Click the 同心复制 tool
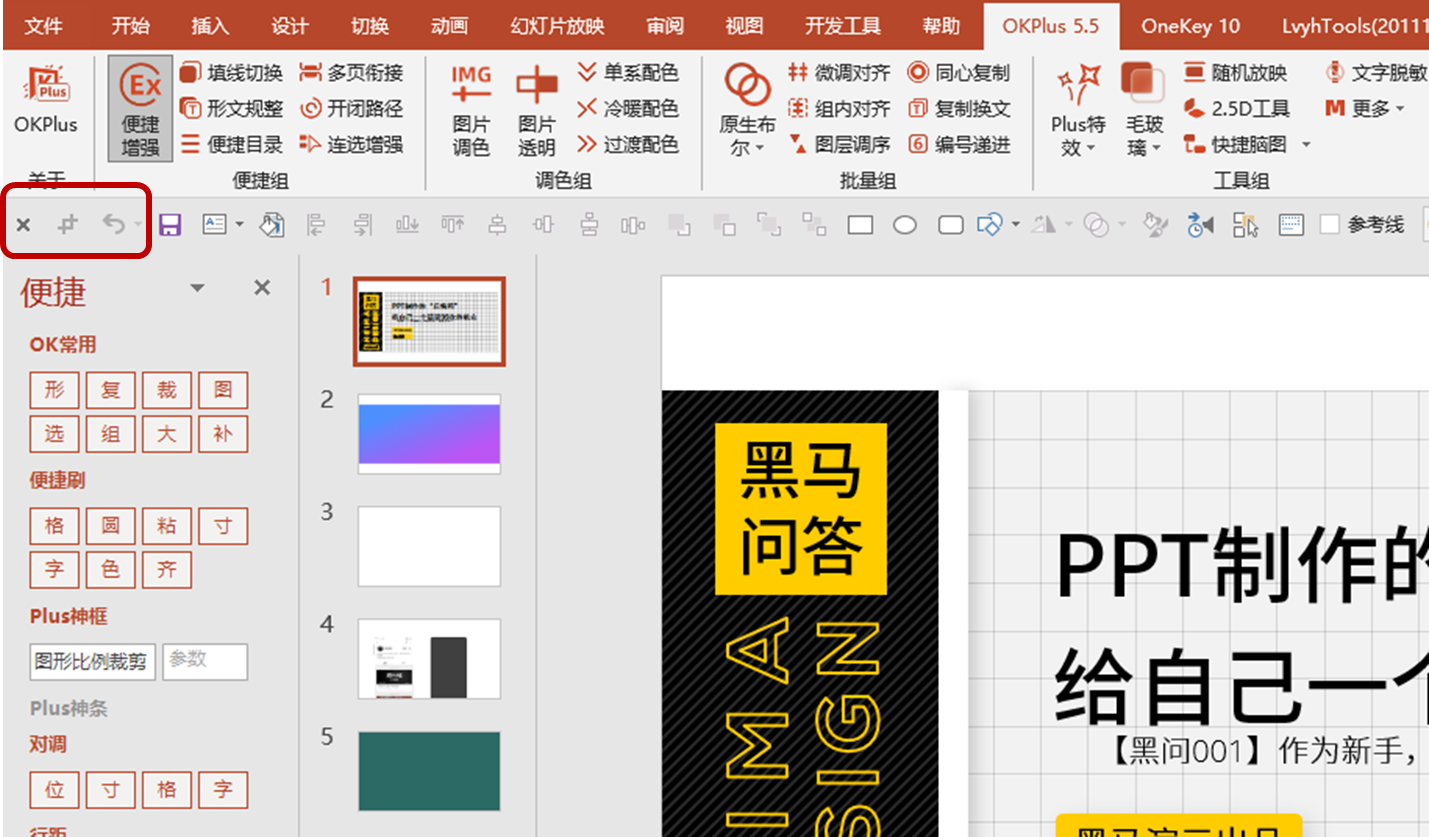The image size is (1429, 837). pos(959,73)
